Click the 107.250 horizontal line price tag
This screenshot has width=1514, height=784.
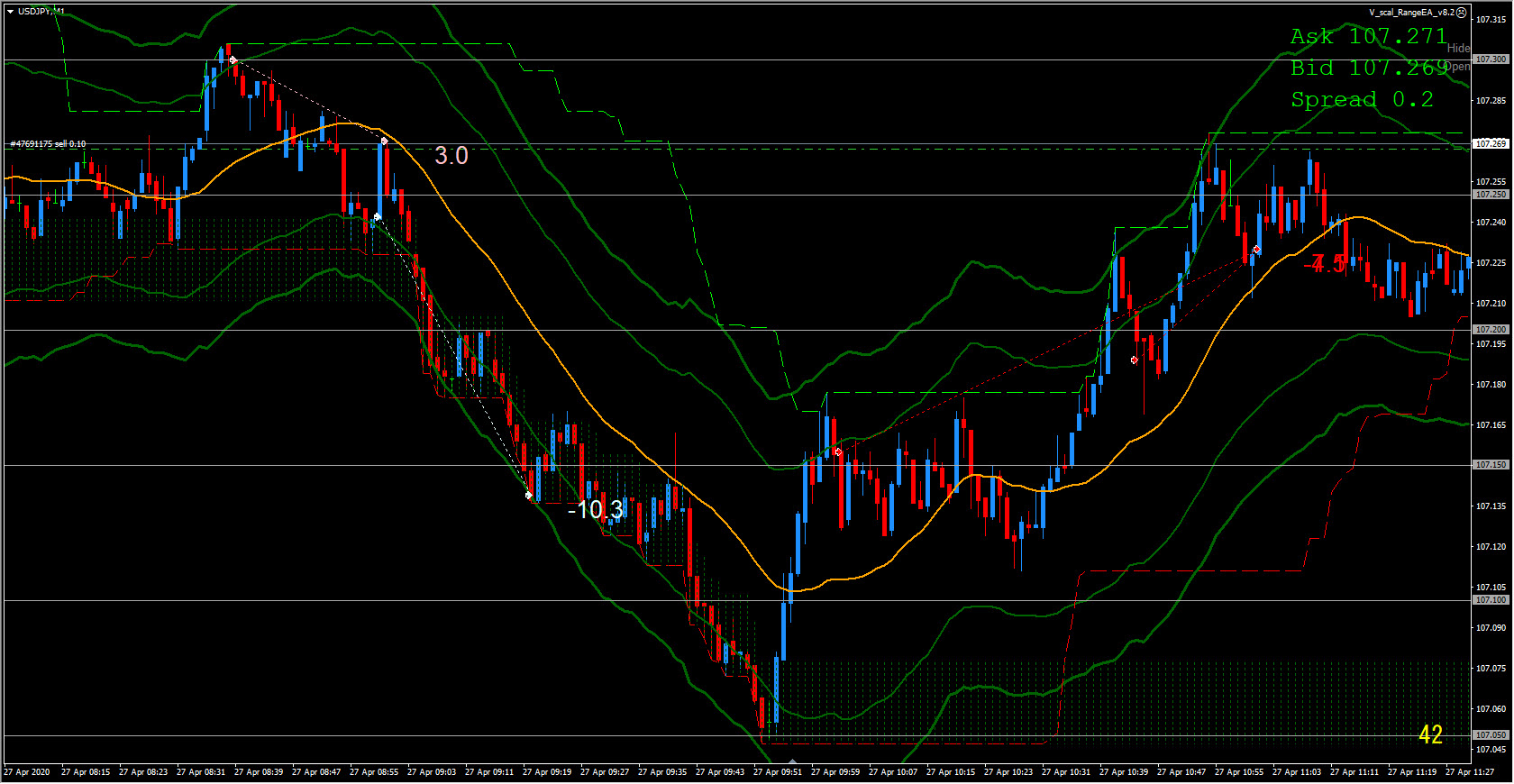coord(1491,195)
